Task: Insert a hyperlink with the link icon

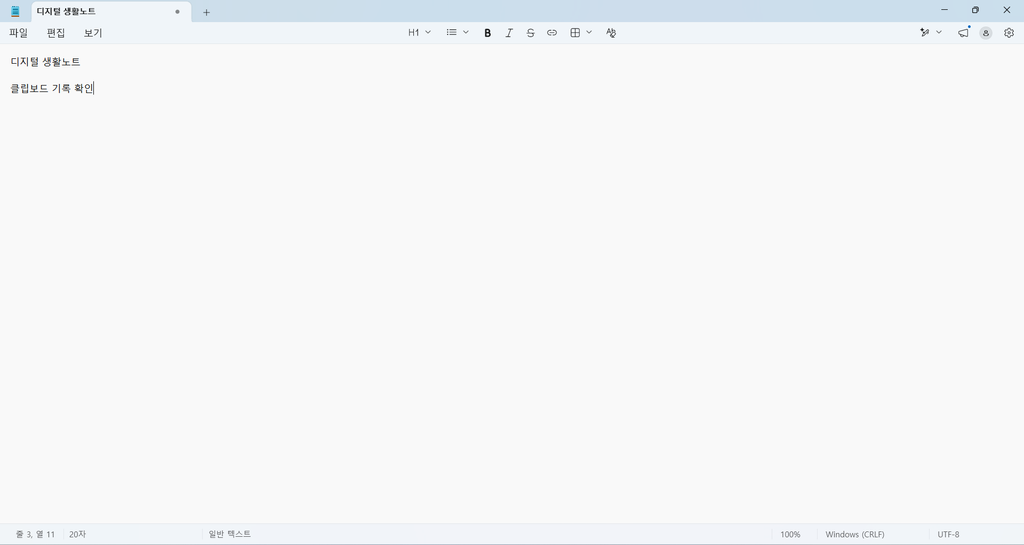Action: 552,33
